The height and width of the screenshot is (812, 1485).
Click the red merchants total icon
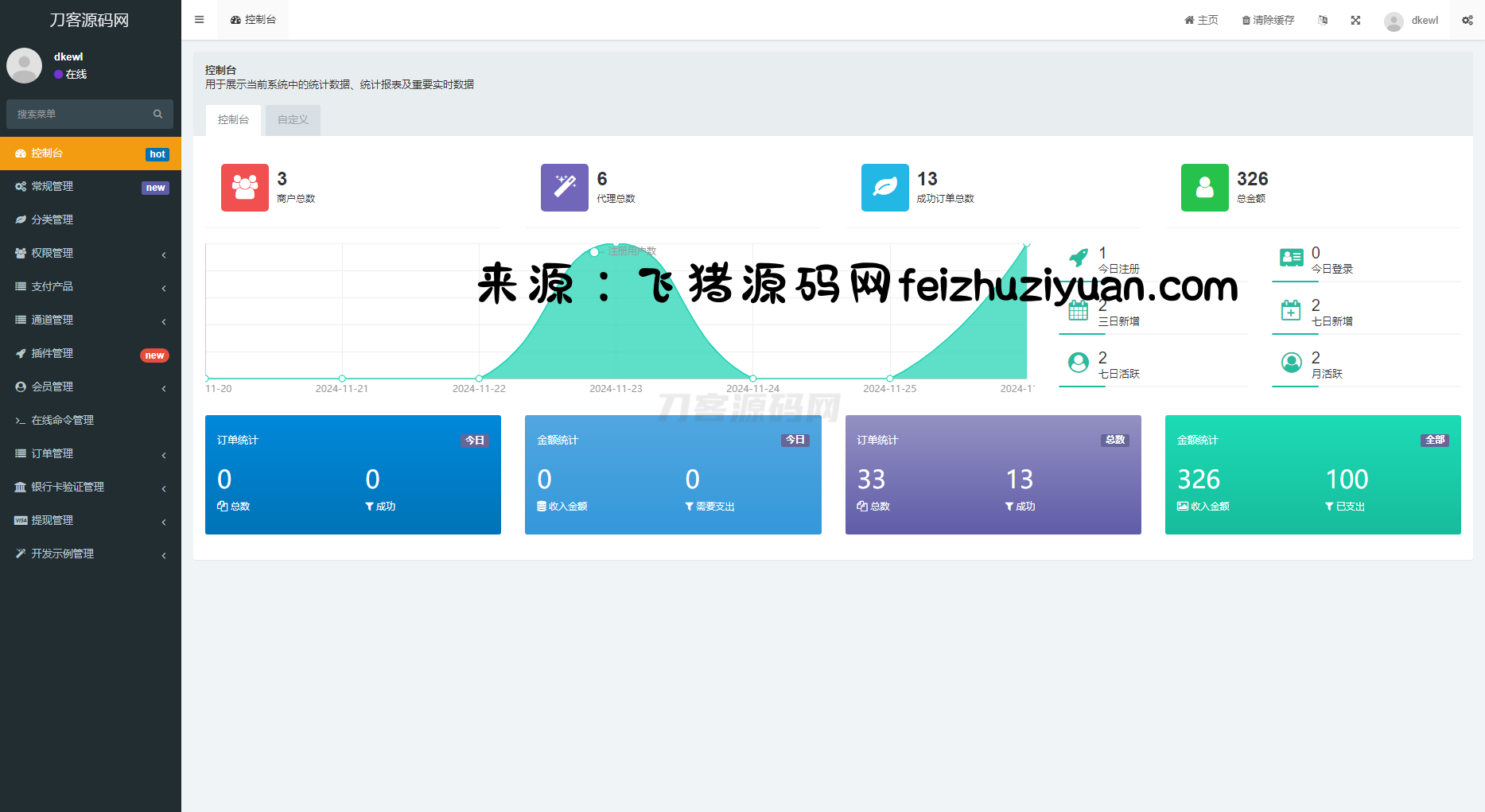(244, 188)
